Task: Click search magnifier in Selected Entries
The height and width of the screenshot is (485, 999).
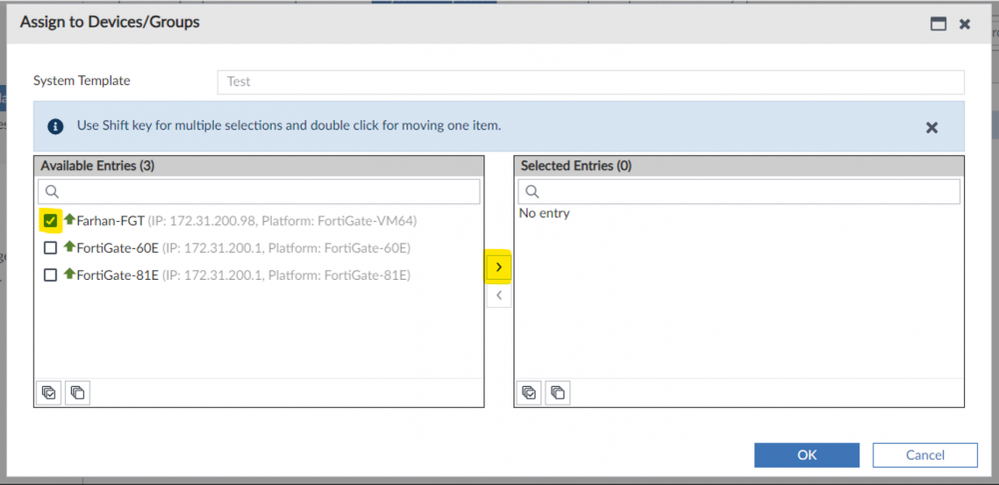Action: (x=533, y=191)
